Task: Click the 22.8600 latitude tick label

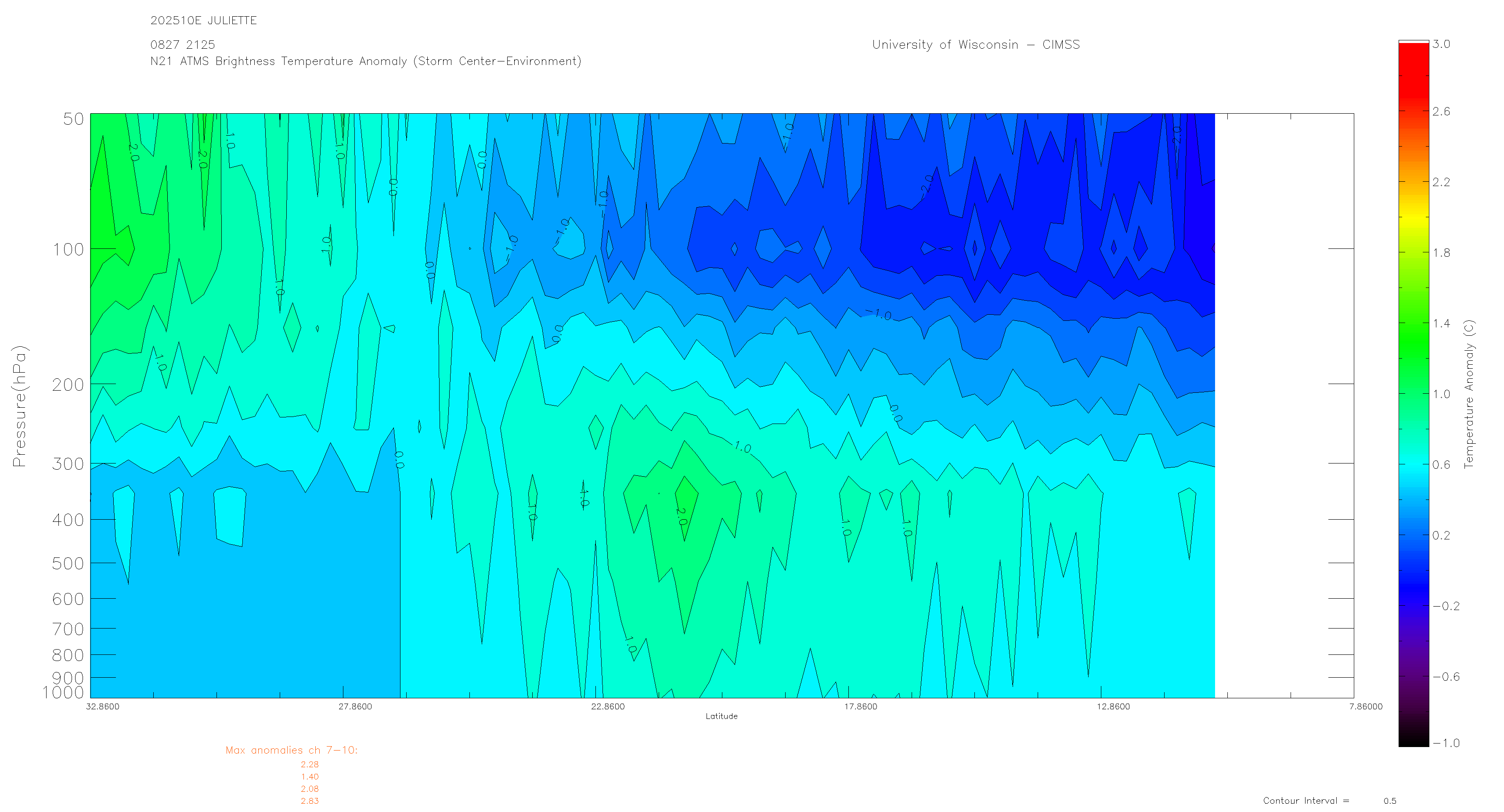Action: (608, 706)
